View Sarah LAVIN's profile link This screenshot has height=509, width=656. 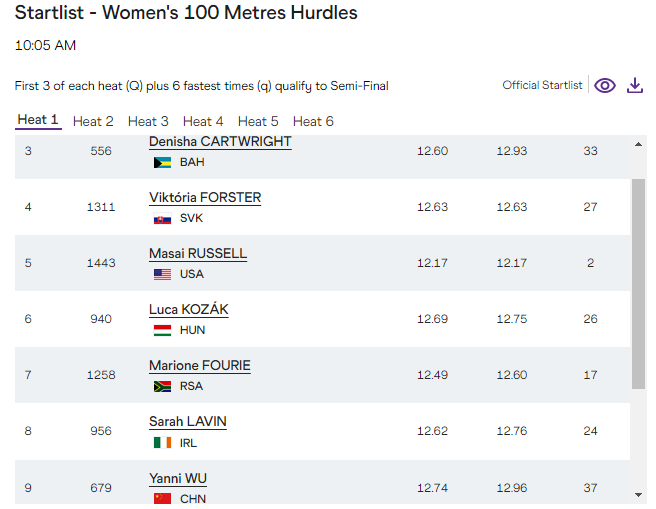pos(188,422)
